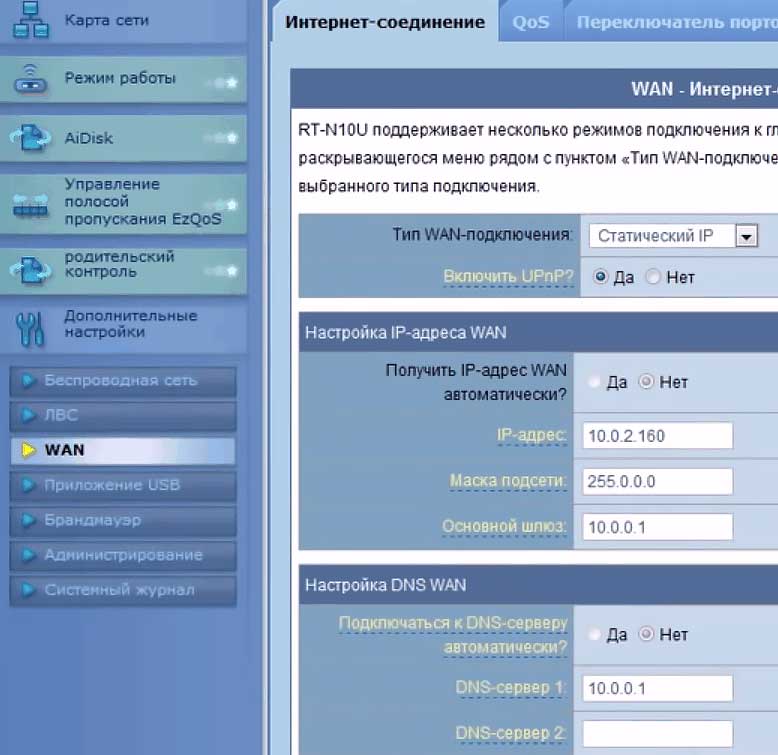Click the router operation mode icon
This screenshot has height=755, width=778.
coord(31,80)
